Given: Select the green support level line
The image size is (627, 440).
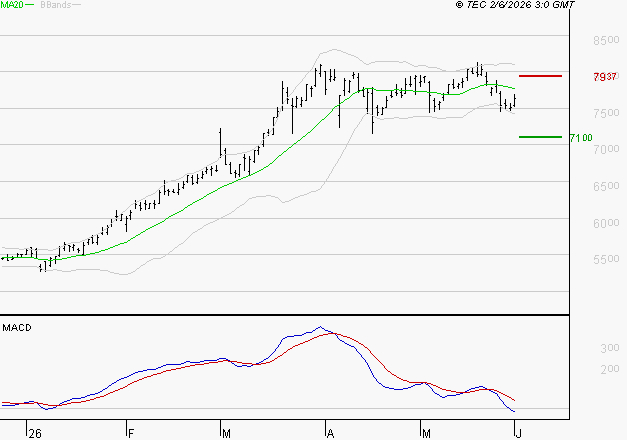Looking at the screenshot, I should tap(540, 137).
